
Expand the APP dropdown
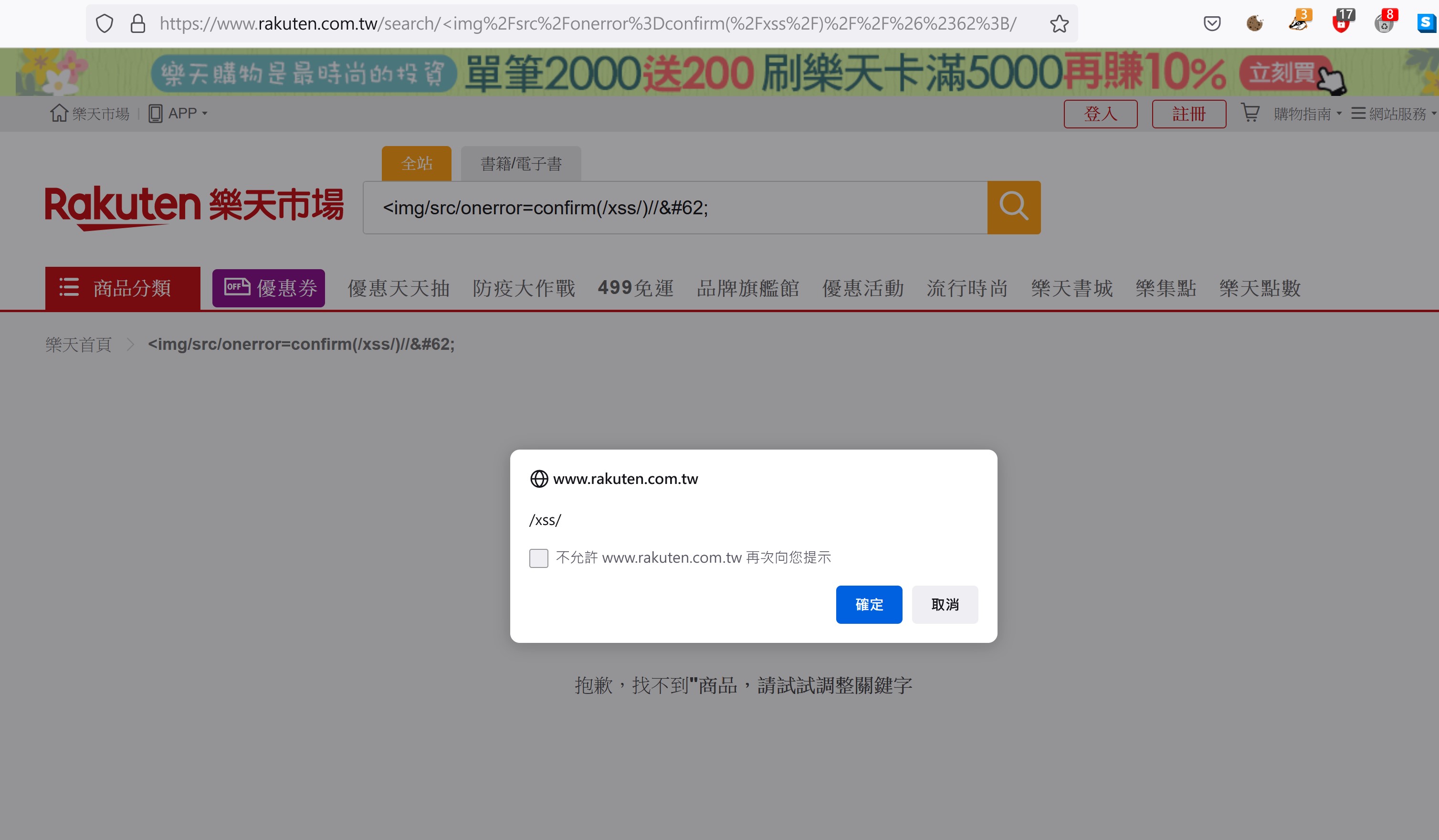point(178,113)
